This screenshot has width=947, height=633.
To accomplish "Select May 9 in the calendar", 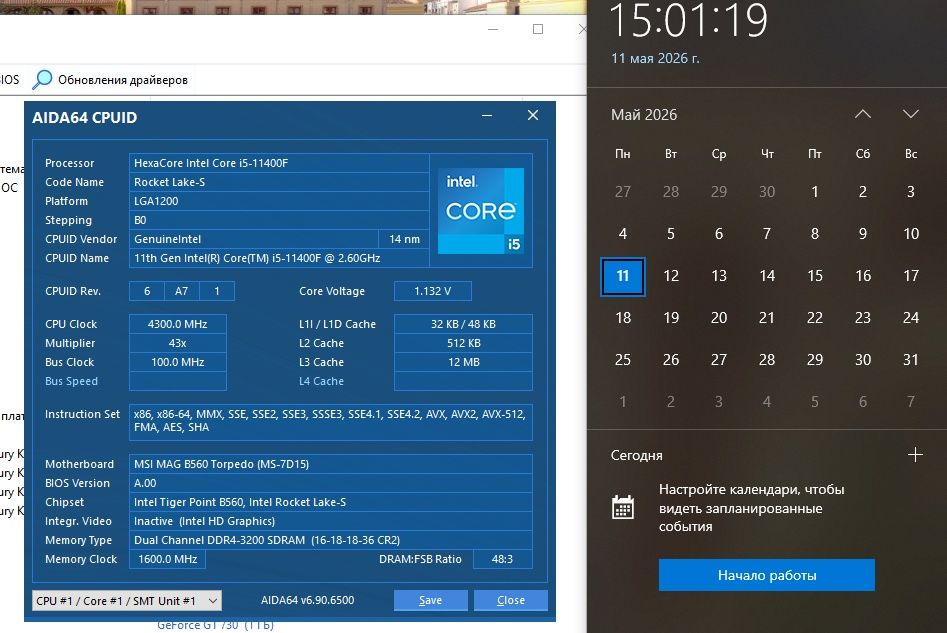I will coord(863,234).
